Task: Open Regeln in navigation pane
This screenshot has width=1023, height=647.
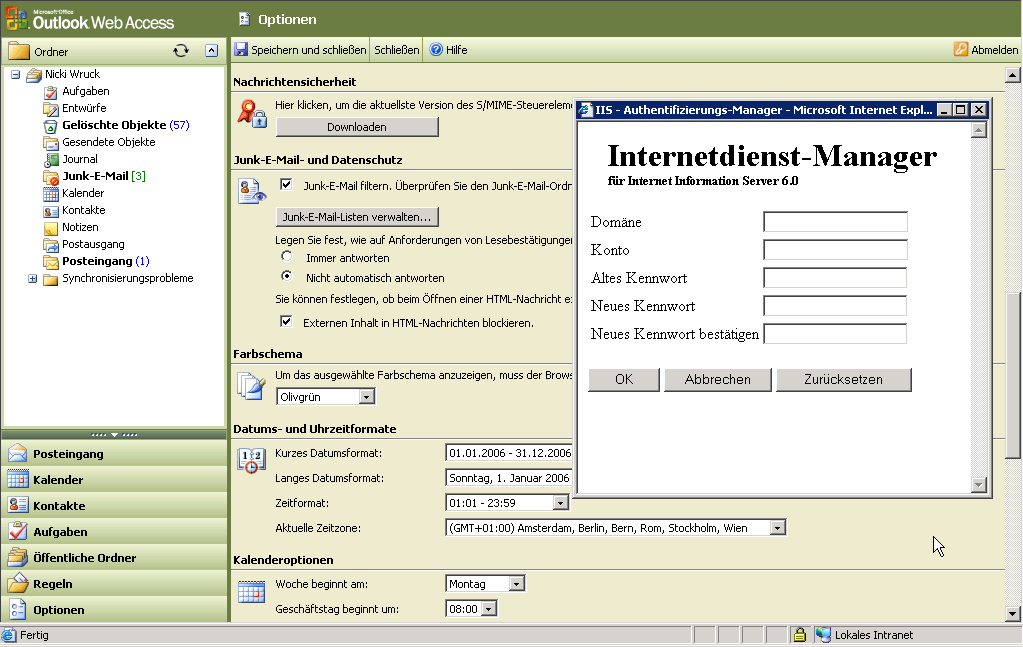Action: 115,584
